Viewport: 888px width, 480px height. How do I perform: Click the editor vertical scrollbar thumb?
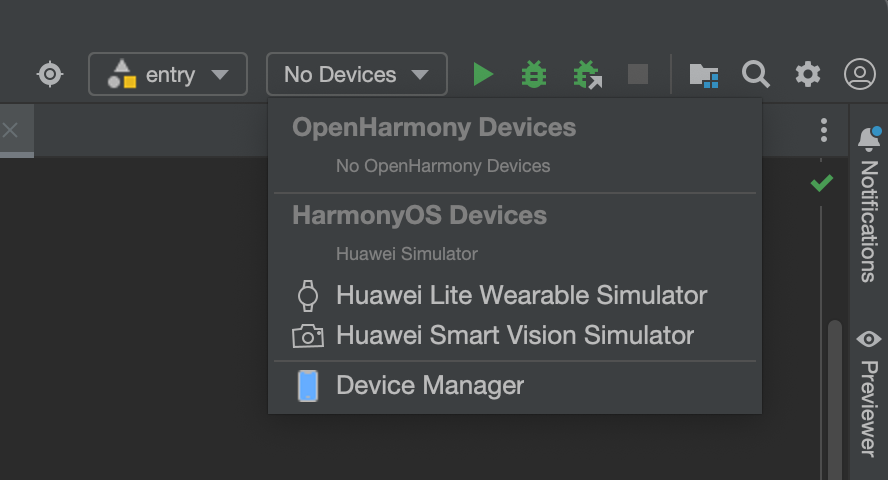coord(835,400)
